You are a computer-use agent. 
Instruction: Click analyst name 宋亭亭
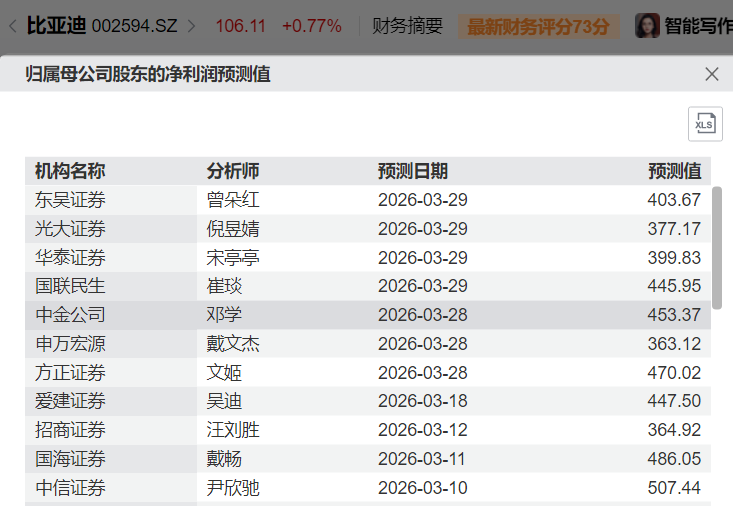233,258
